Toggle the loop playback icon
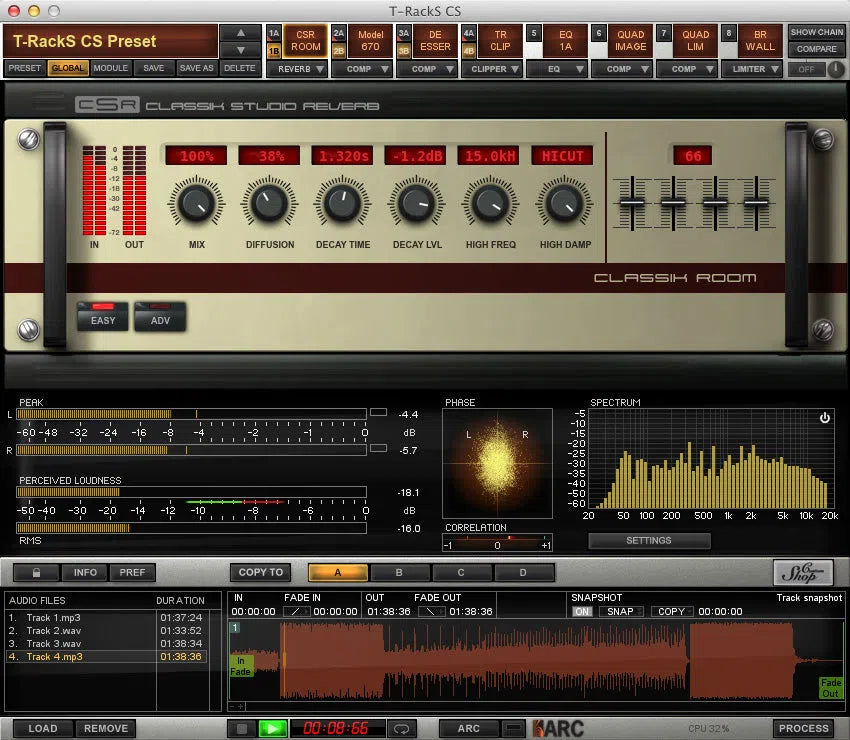This screenshot has height=740, width=850. coord(402,729)
